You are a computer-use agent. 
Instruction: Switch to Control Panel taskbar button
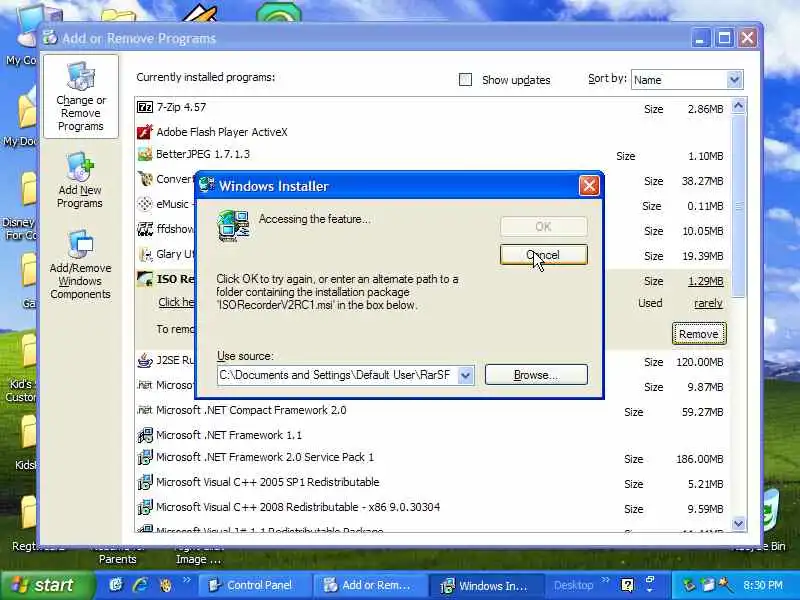(254, 585)
